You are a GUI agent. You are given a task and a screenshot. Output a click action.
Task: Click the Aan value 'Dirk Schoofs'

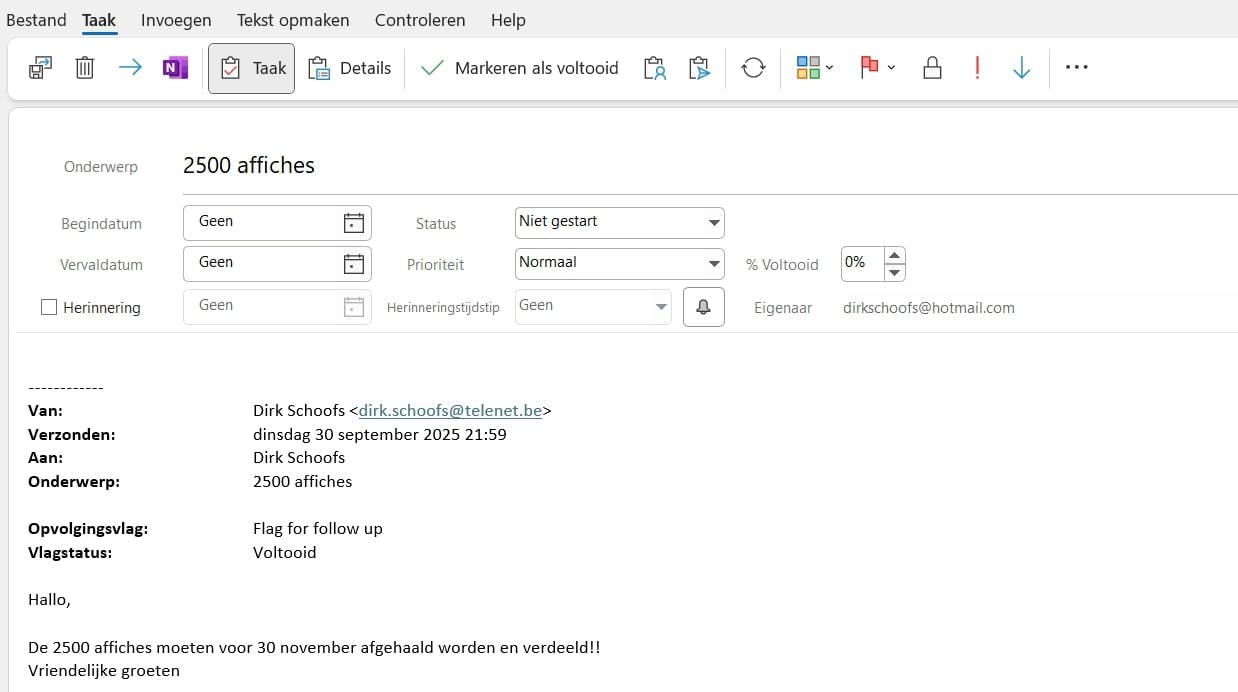299,457
